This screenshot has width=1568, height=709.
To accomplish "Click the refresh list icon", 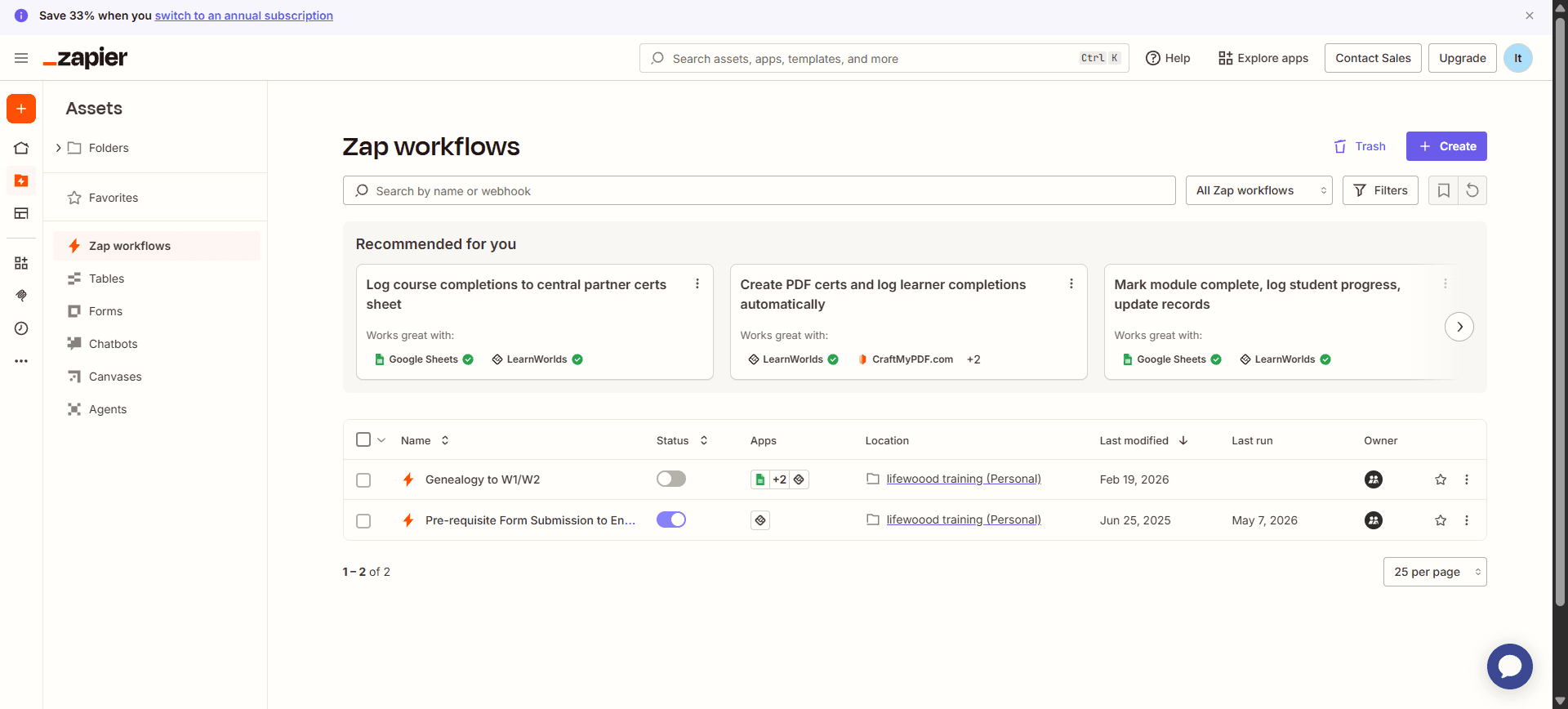I will 1472,190.
